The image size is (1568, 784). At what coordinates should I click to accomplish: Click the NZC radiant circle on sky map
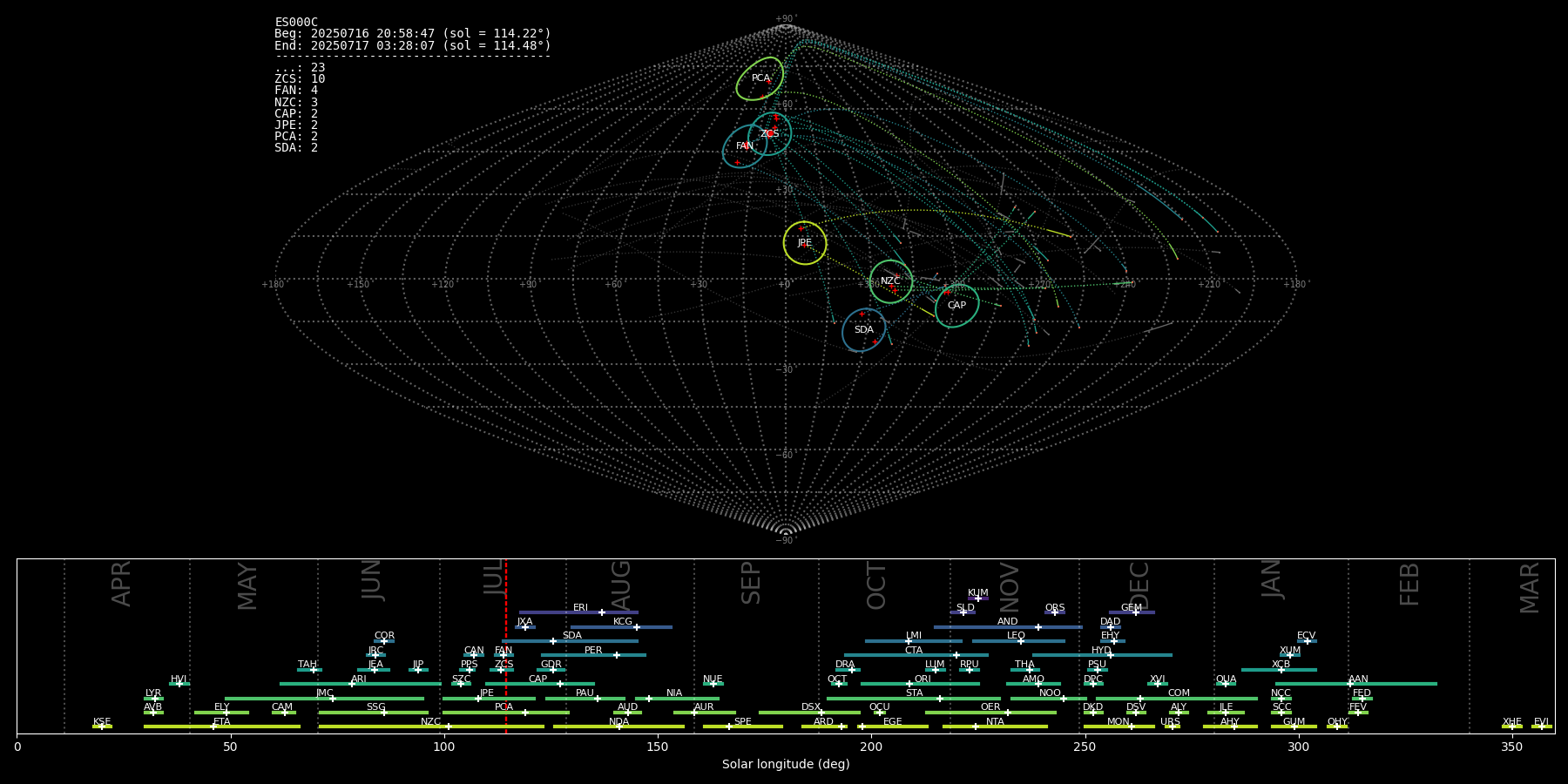(x=890, y=281)
